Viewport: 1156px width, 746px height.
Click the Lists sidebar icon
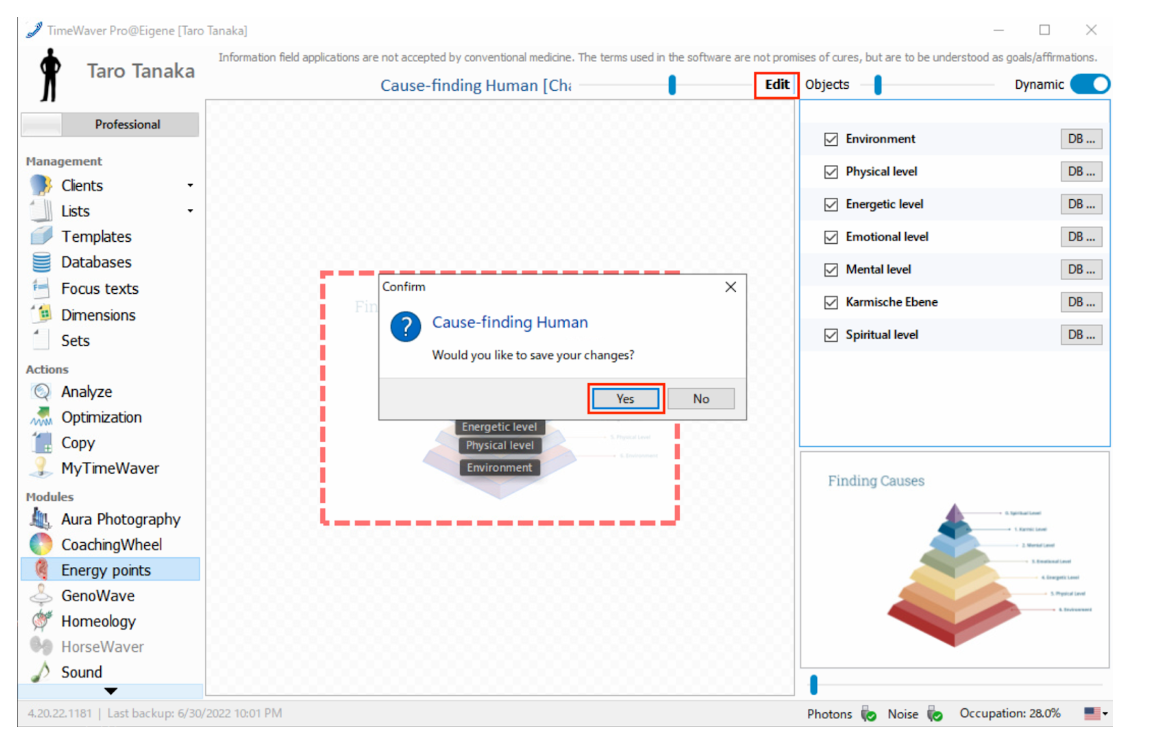(x=41, y=211)
